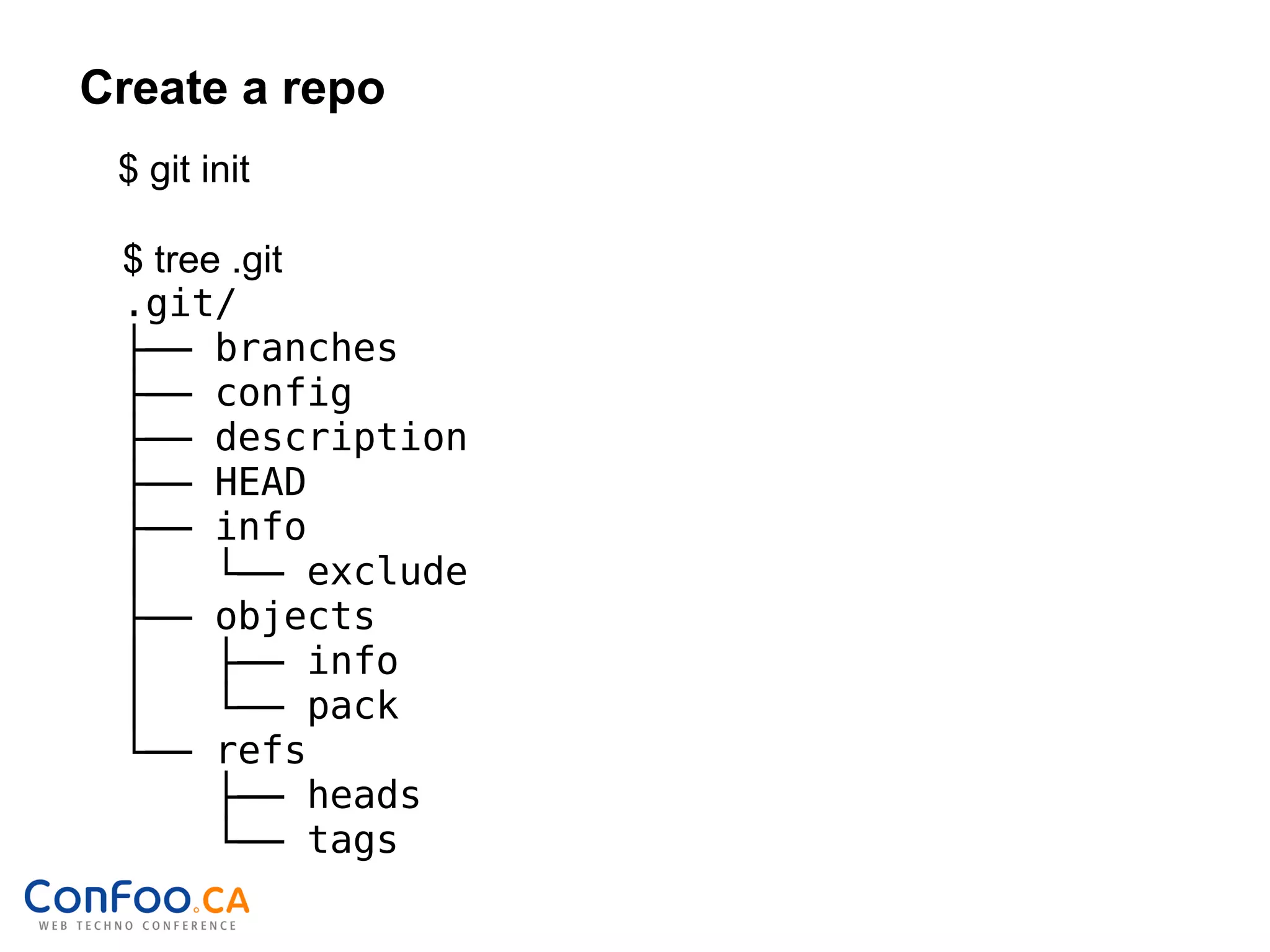Open the pack folder under objects
Viewport: 1270px width, 952px height.
pos(353,706)
